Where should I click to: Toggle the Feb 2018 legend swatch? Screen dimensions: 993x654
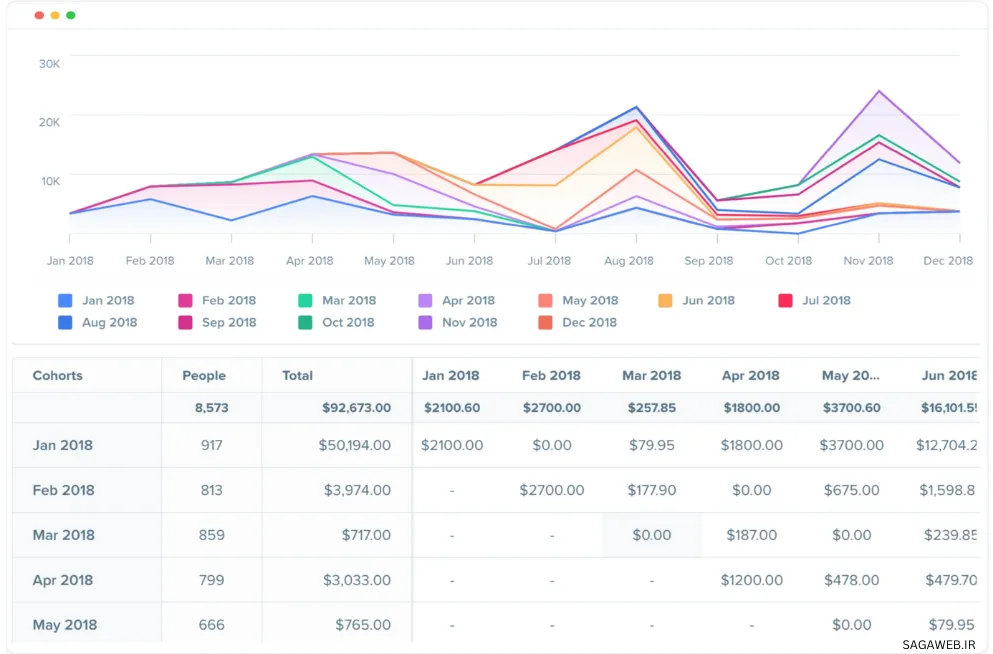(185, 300)
